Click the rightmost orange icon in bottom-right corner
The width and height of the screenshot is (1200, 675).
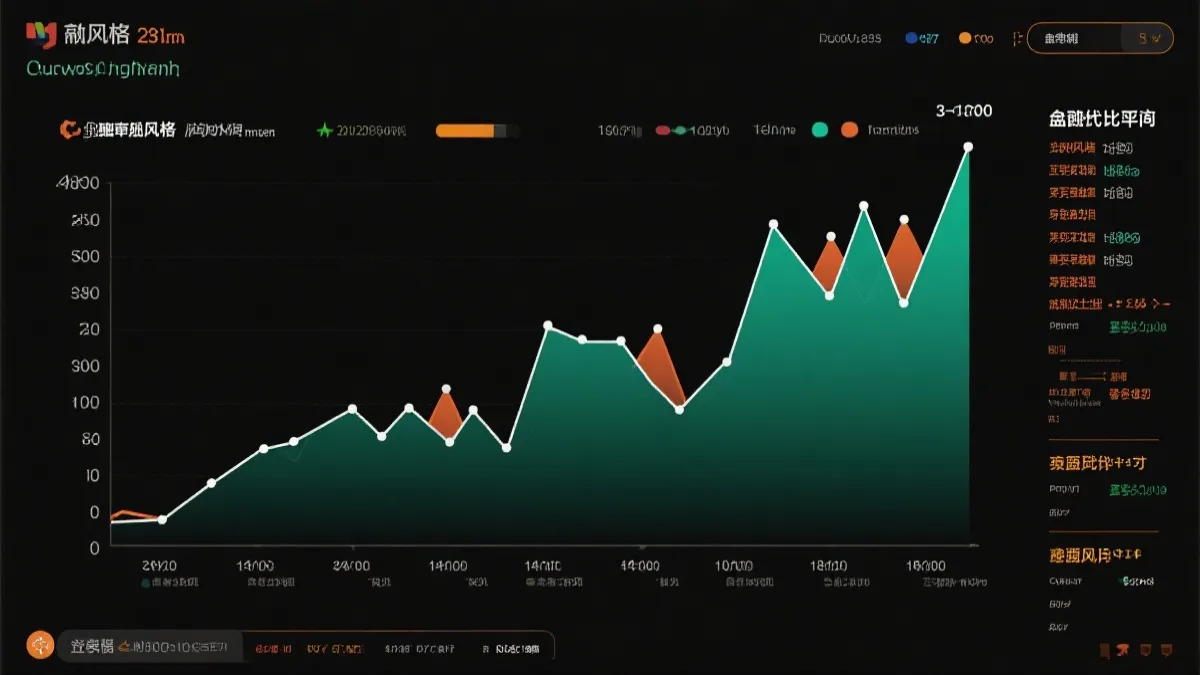point(1166,650)
